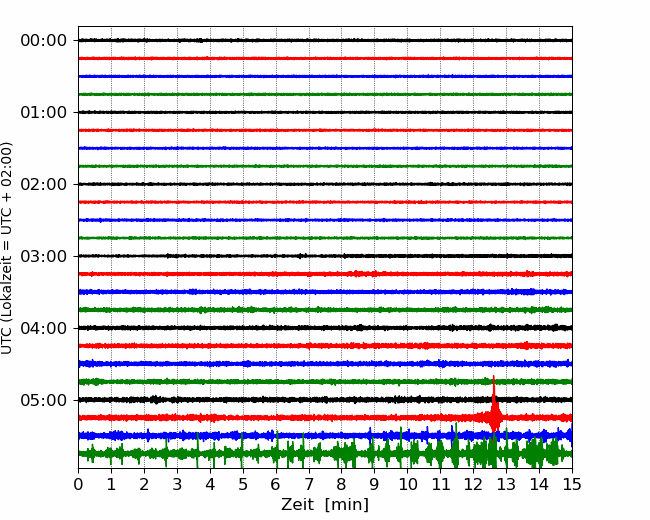Click the noisy green trace at the plot bottom
The width and height of the screenshot is (650, 520).
(x=325, y=453)
